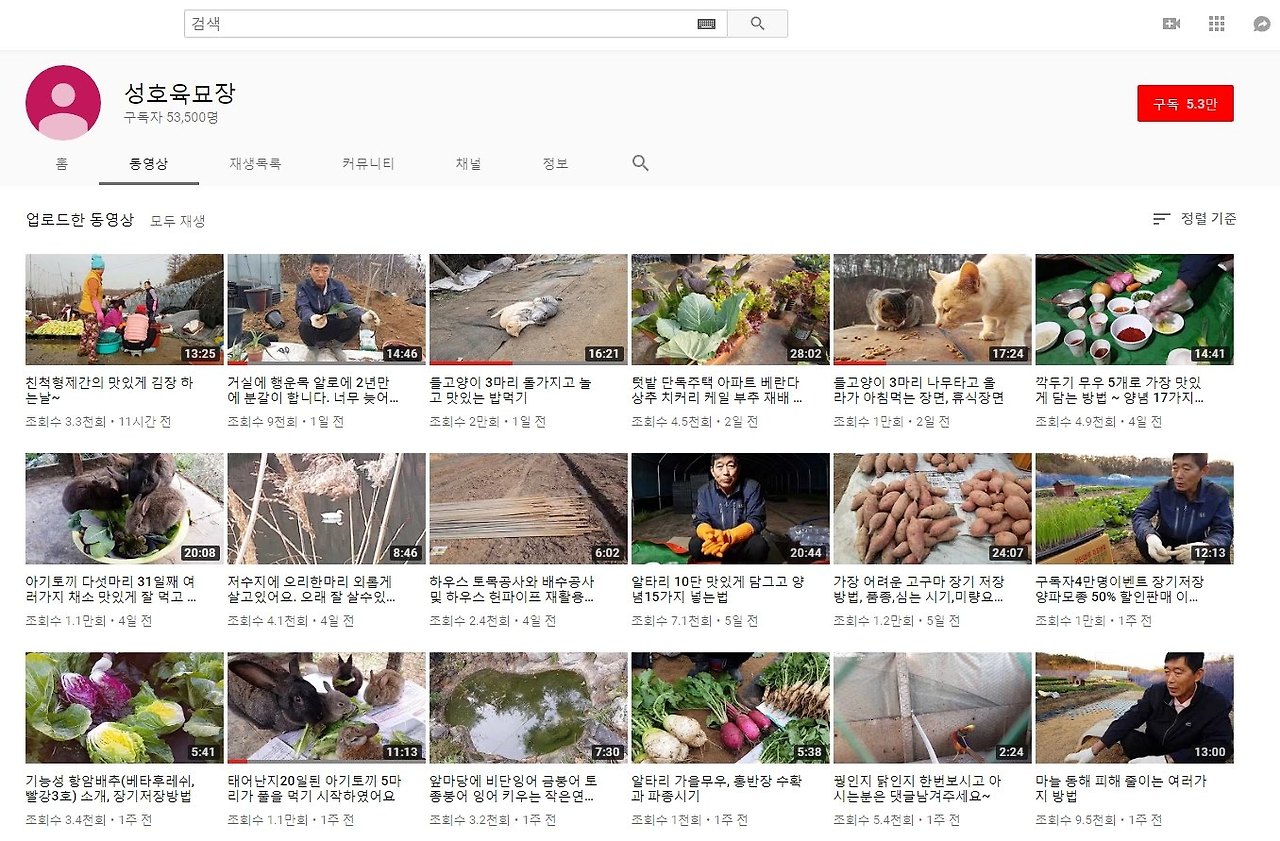Viewport: 1280px width, 841px height.
Task: Show the 정보 tab
Action: [x=555, y=164]
